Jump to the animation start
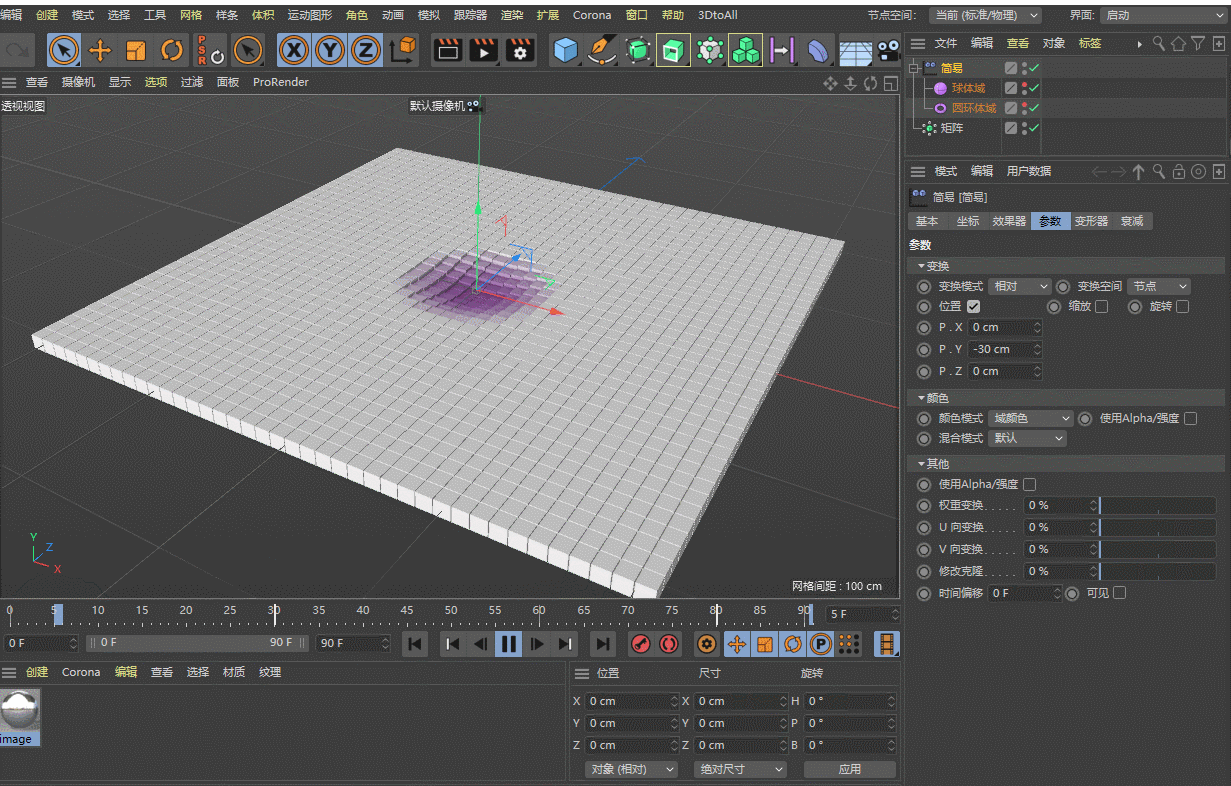Viewport: 1231px width, 786px height. [x=415, y=644]
